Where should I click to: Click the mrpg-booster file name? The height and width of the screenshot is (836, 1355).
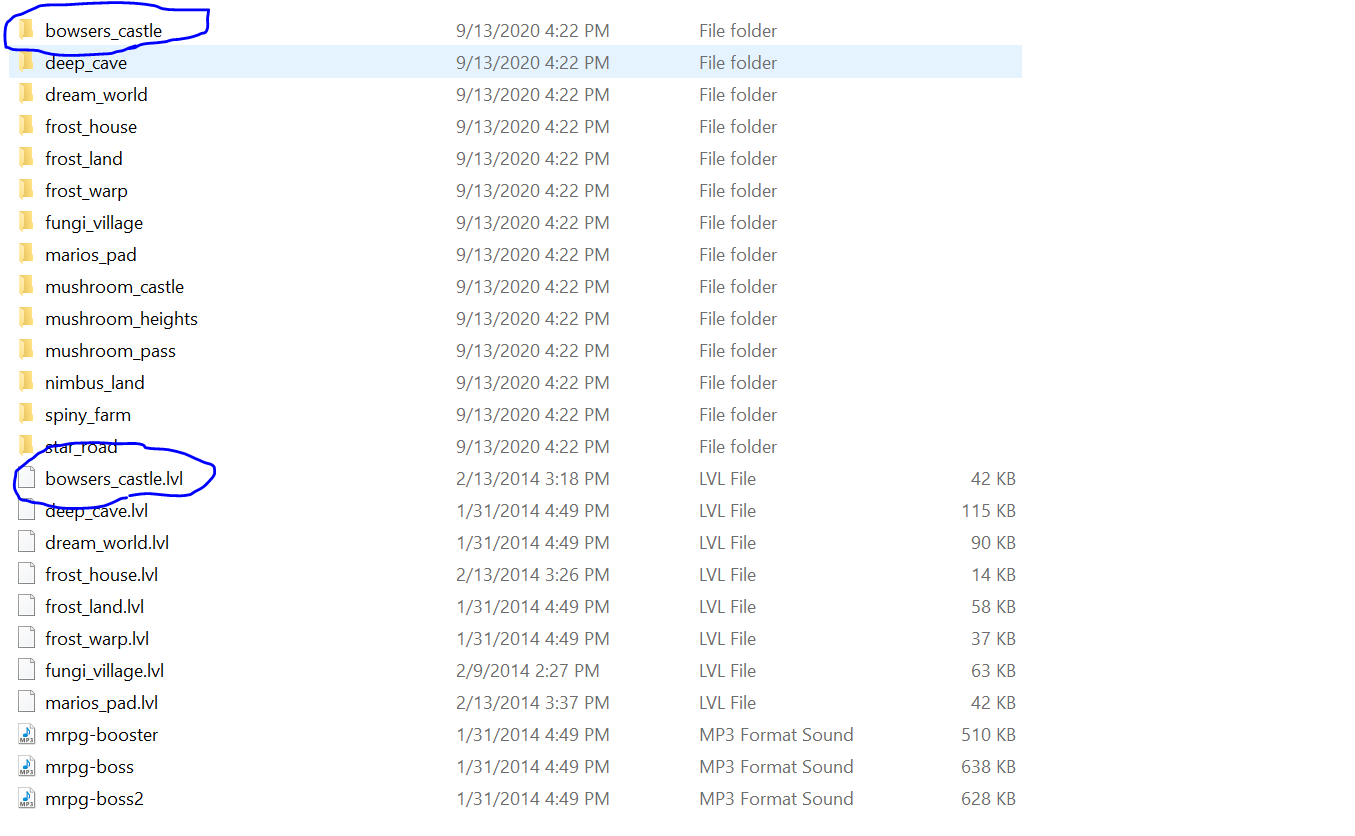tap(101, 735)
